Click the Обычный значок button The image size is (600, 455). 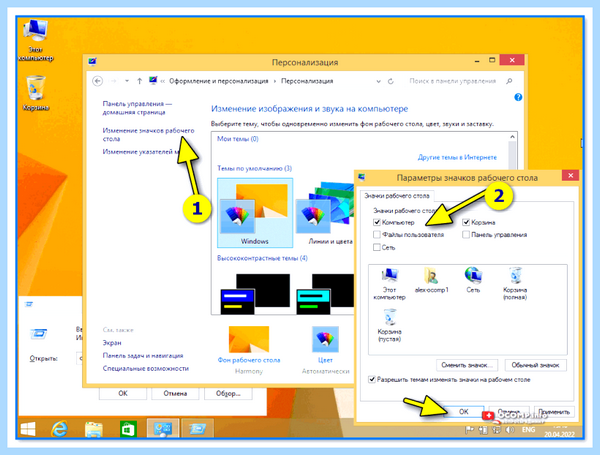tap(535, 365)
